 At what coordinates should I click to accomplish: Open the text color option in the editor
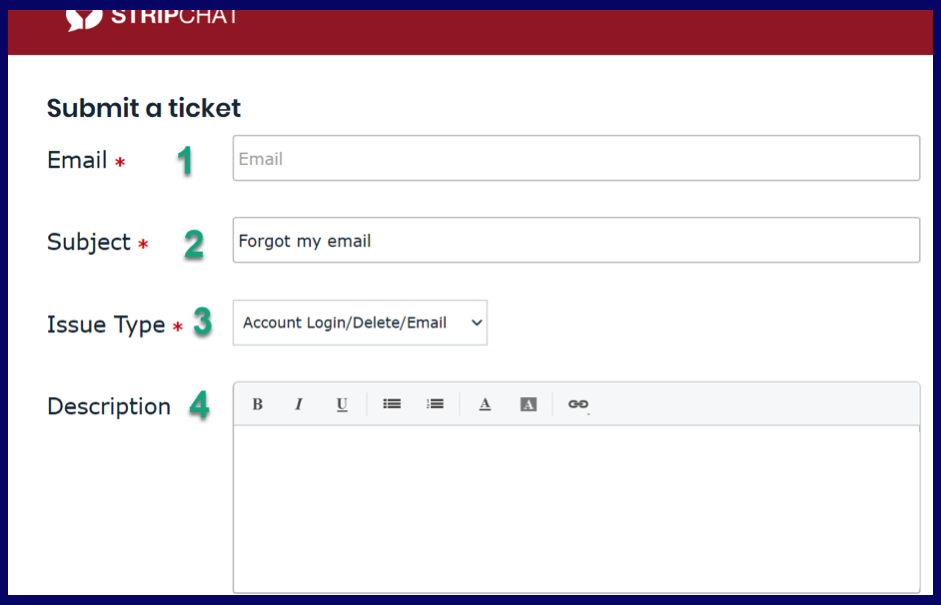(485, 403)
